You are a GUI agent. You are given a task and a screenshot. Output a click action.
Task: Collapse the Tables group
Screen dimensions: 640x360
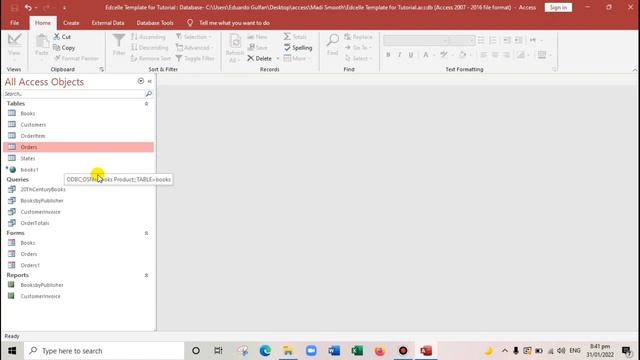pos(146,104)
